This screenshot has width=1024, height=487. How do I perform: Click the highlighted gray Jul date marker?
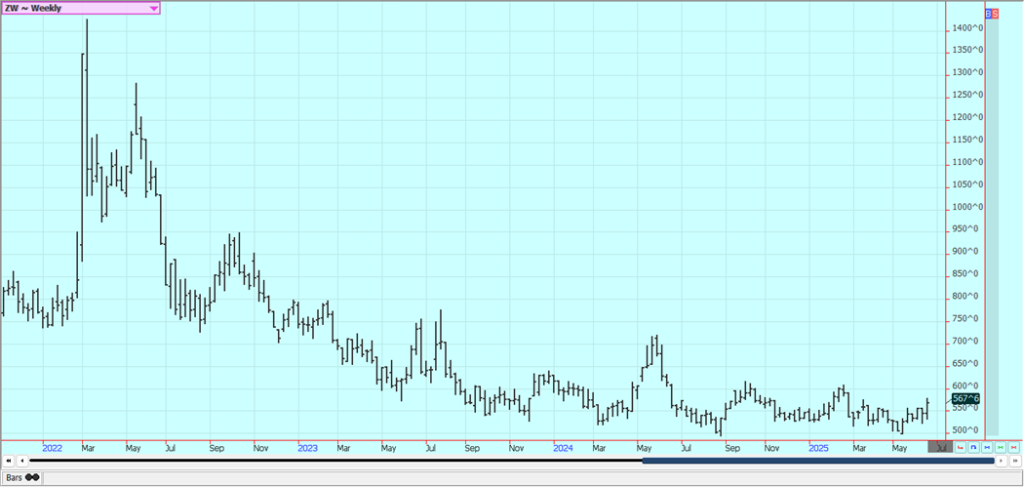940,447
